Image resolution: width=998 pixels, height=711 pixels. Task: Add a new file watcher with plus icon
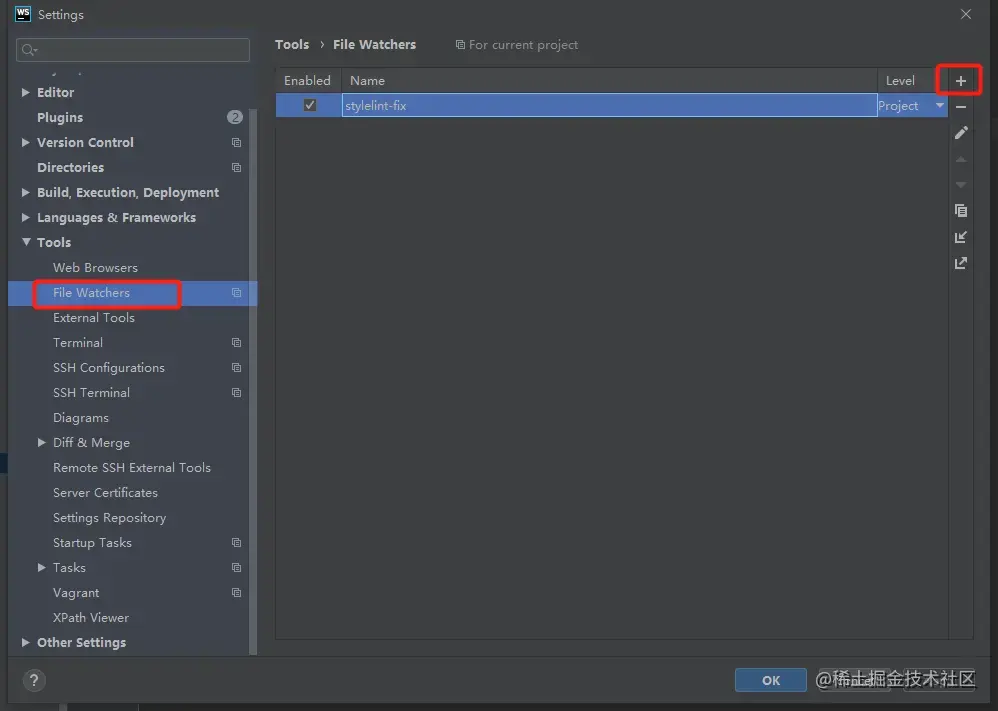960,81
